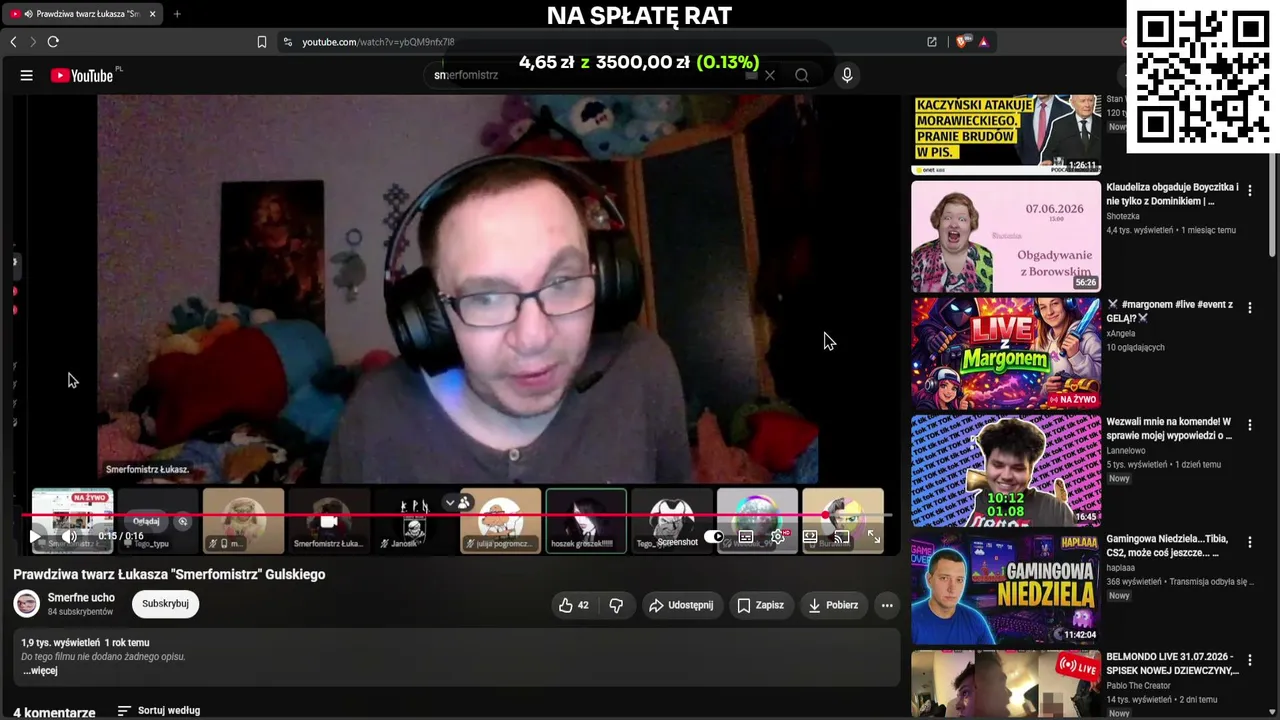The image size is (1280, 720).
Task: Open video player settings gear
Action: click(x=778, y=537)
